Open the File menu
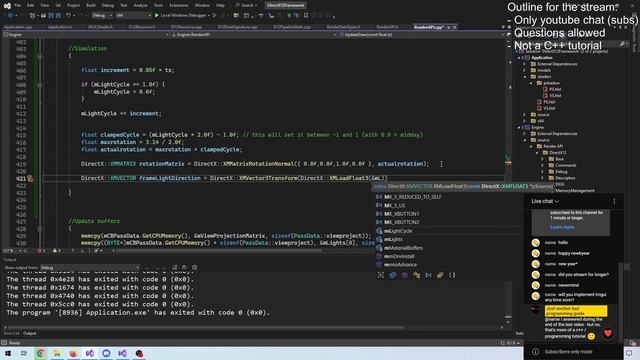Screen dimensions: 640x360 (18, 6)
